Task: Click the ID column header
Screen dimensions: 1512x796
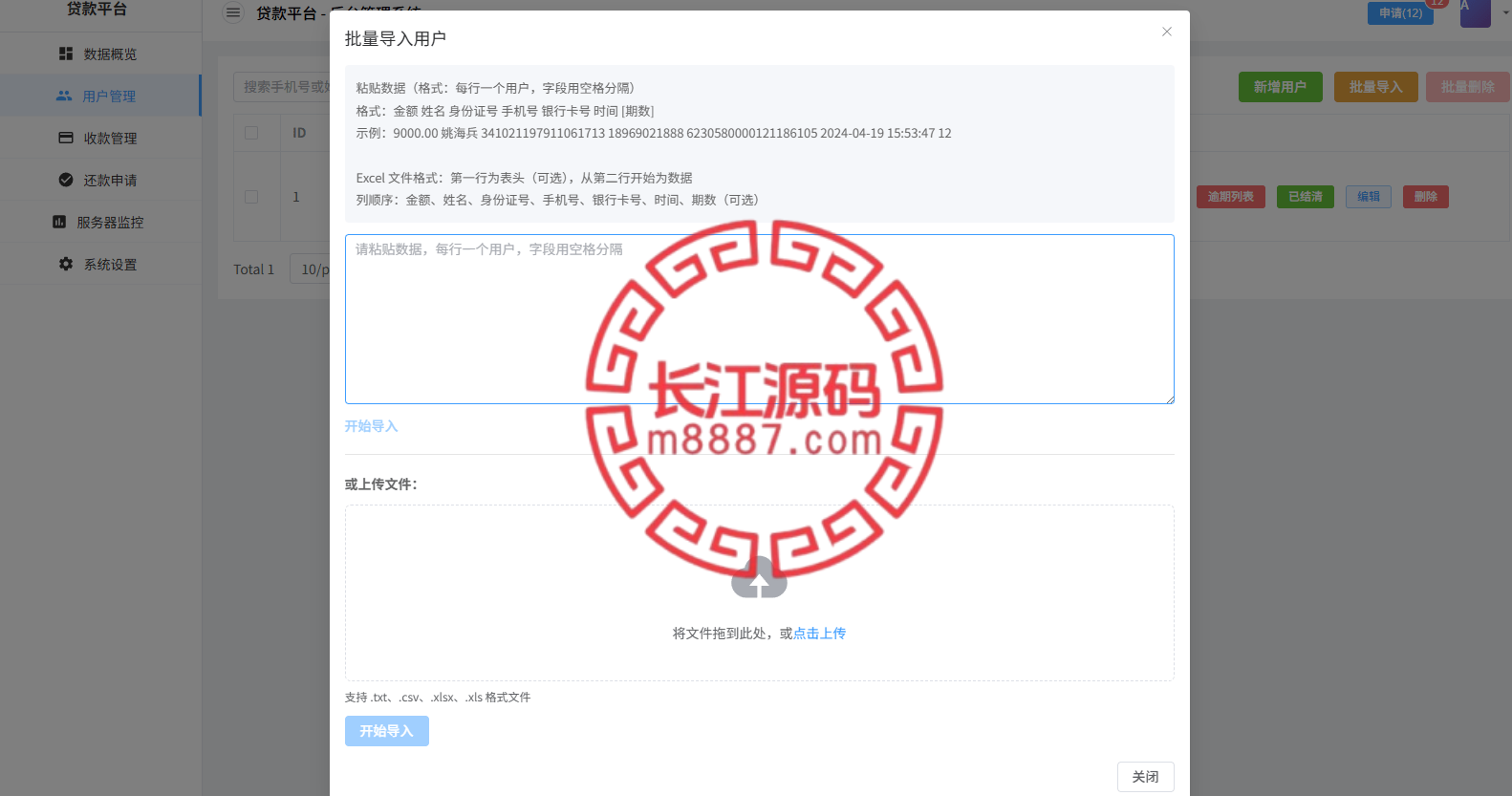Action: [299, 133]
